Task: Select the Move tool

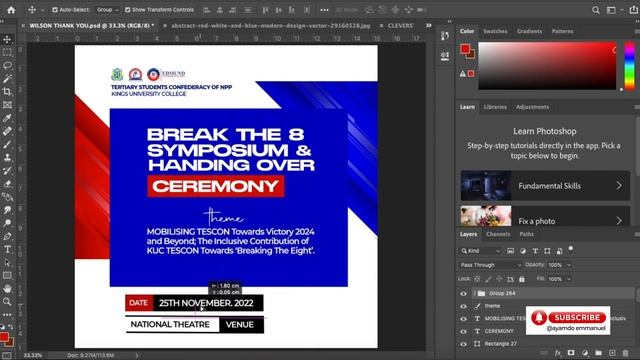Action: (7, 39)
